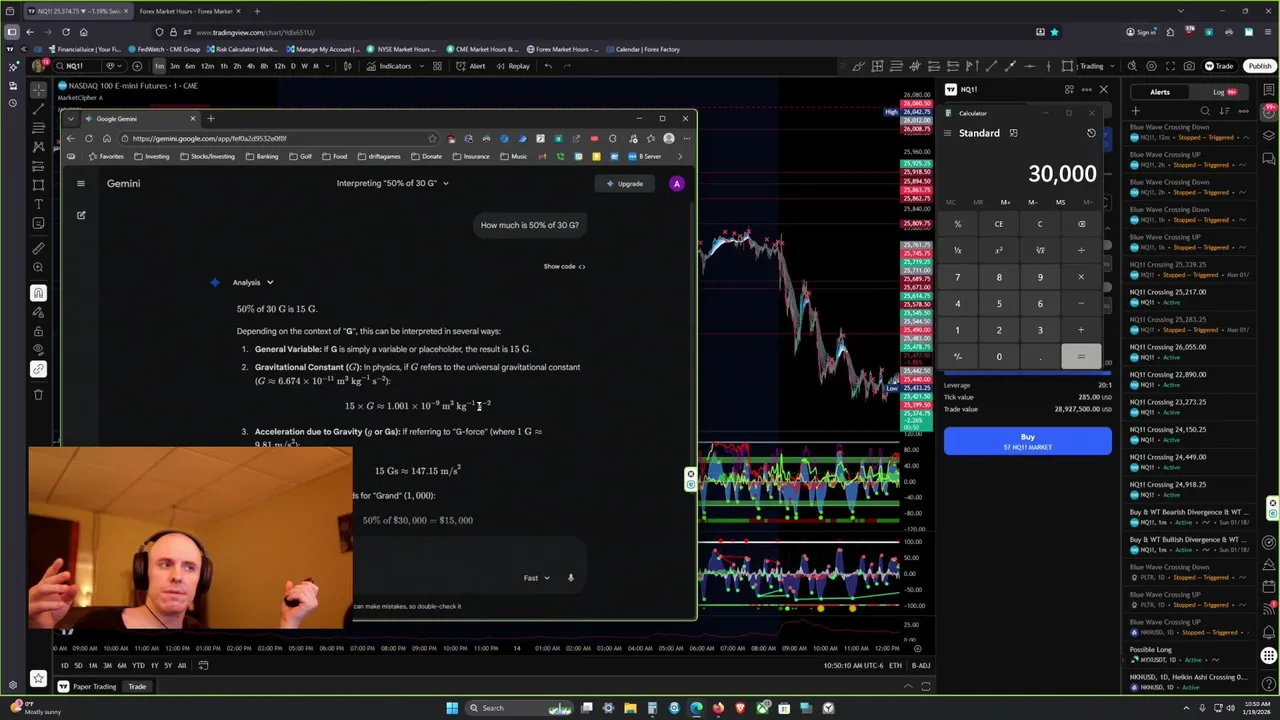Viewport: 1280px width, 720px height.
Task: Toggle calculator keep-on-top icon next to Standard
Action: [x=1013, y=133]
